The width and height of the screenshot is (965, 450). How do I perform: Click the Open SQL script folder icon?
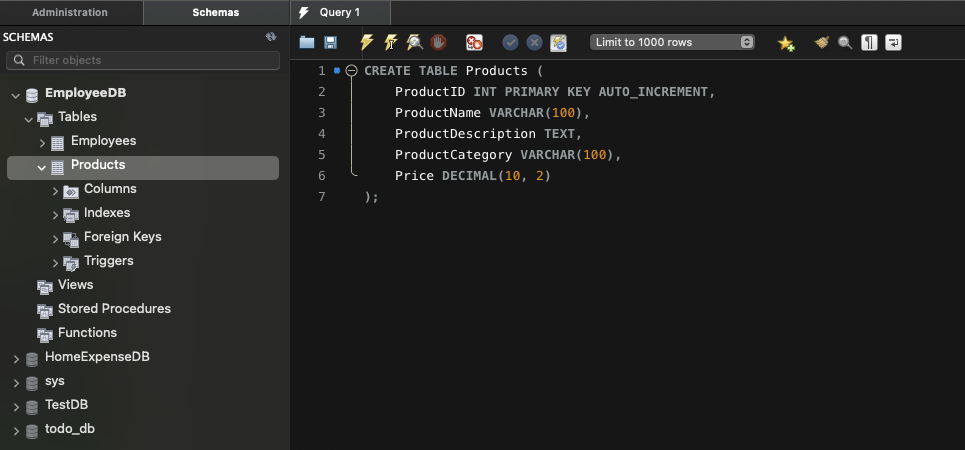click(307, 43)
